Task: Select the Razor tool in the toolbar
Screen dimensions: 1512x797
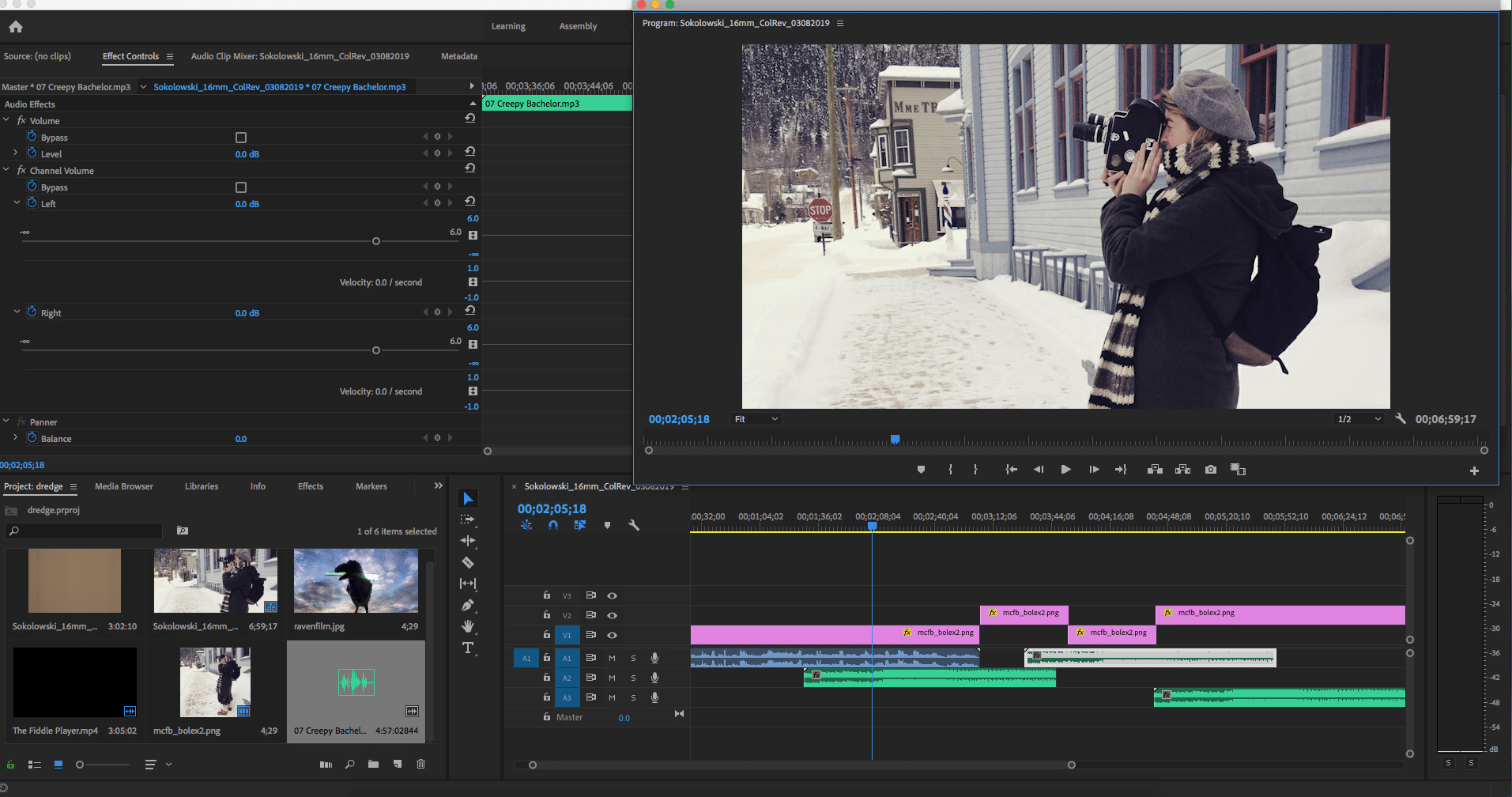Action: pos(468,563)
